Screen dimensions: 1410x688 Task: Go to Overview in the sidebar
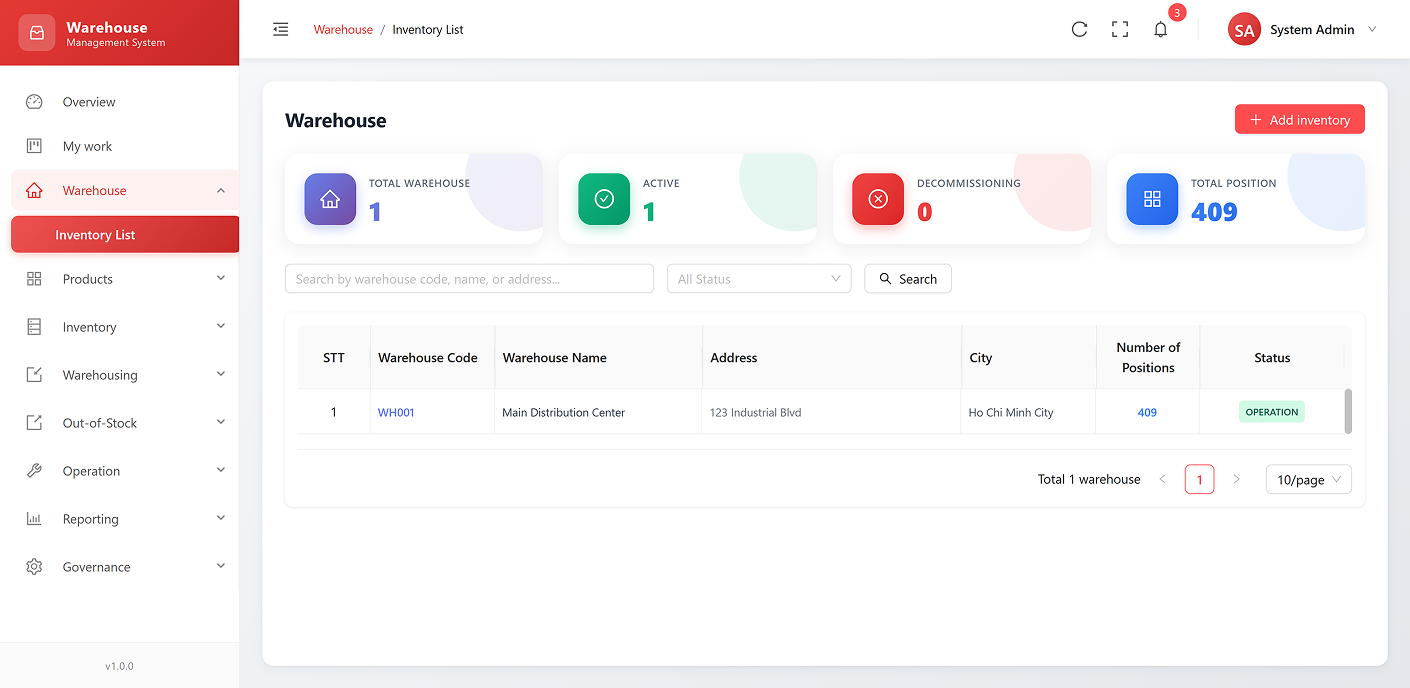pyautogui.click(x=89, y=102)
